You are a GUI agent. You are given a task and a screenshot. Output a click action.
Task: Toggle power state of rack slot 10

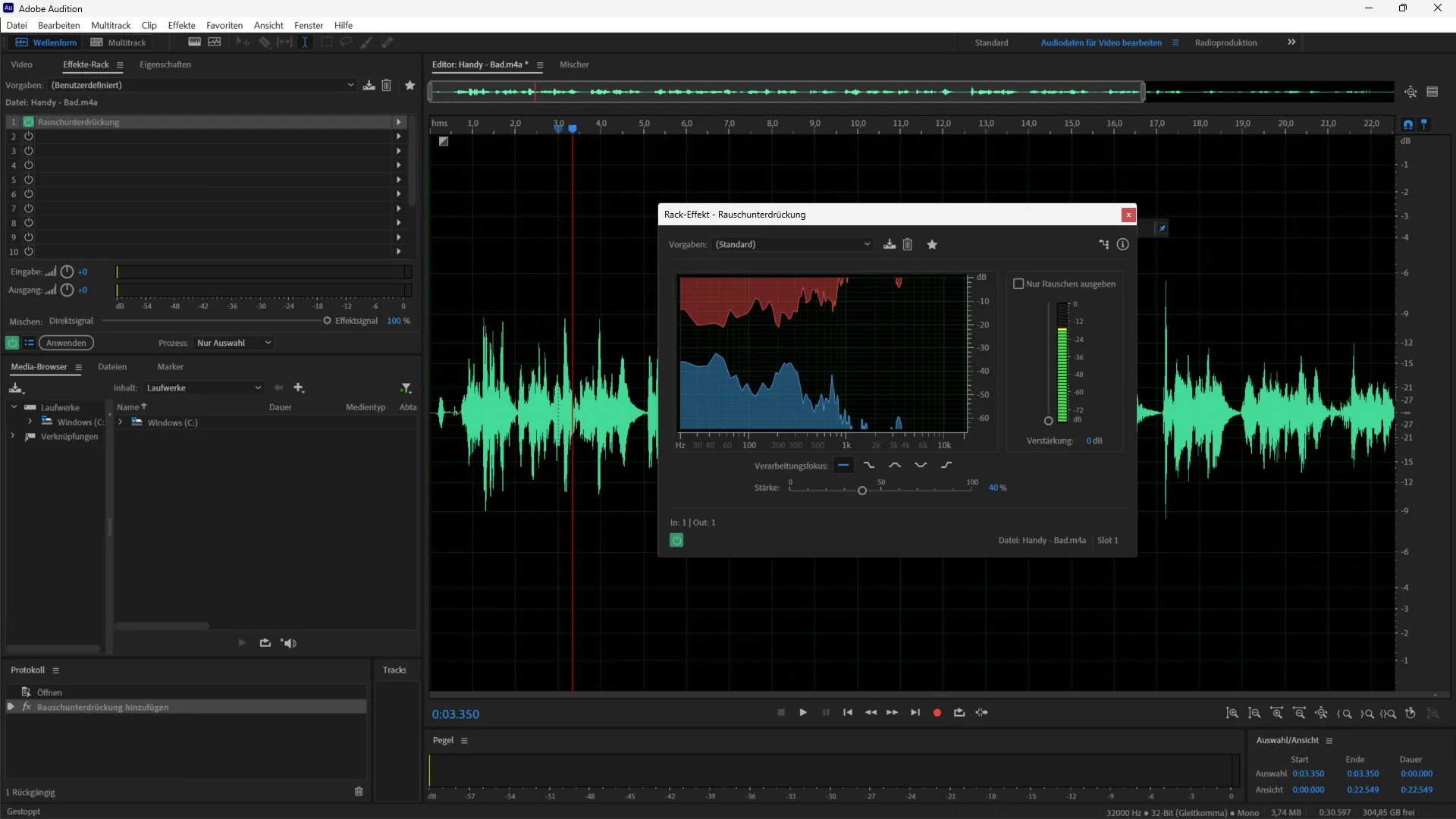tap(29, 251)
